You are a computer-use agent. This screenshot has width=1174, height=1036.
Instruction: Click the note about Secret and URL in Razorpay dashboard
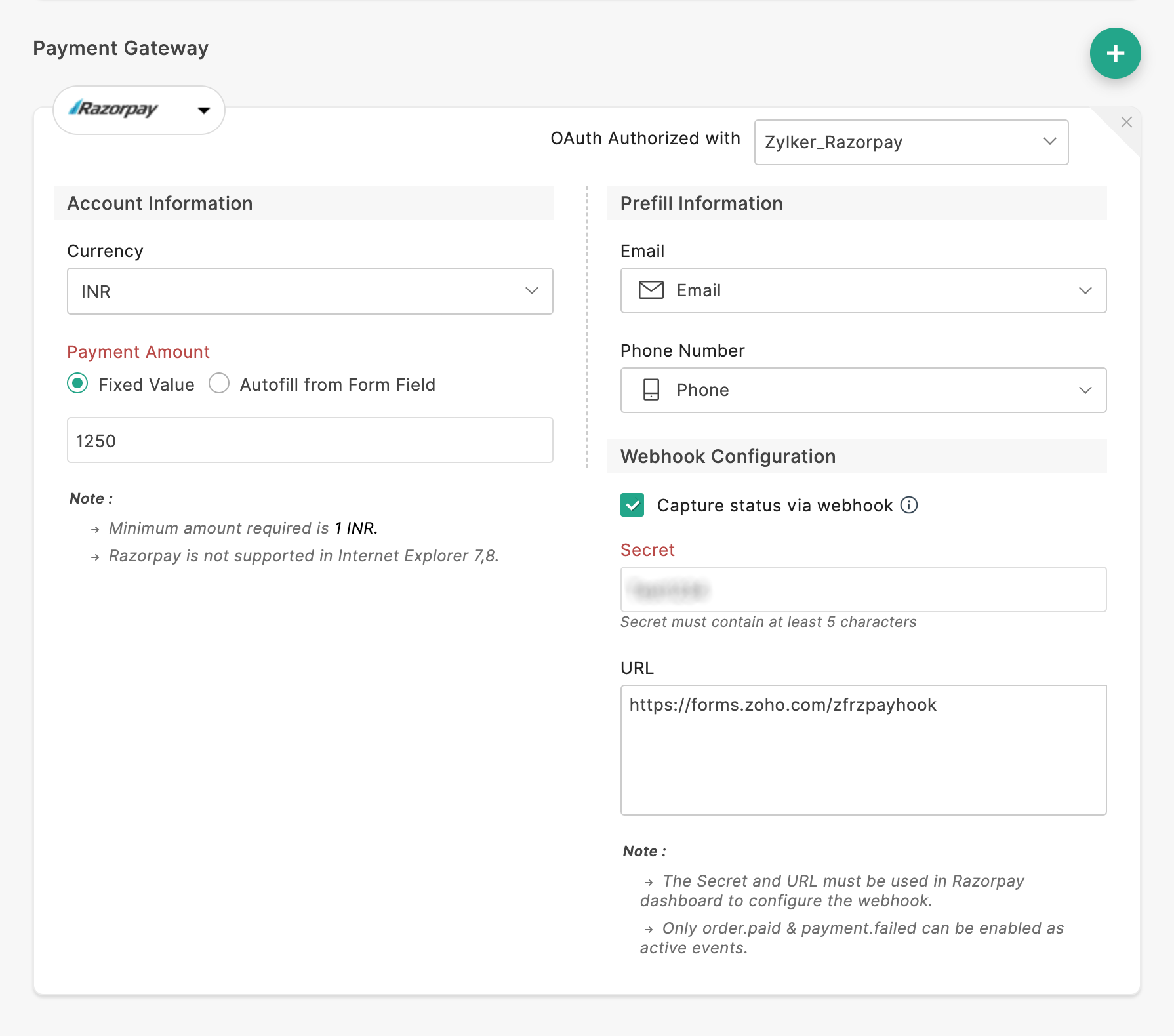pos(832,890)
